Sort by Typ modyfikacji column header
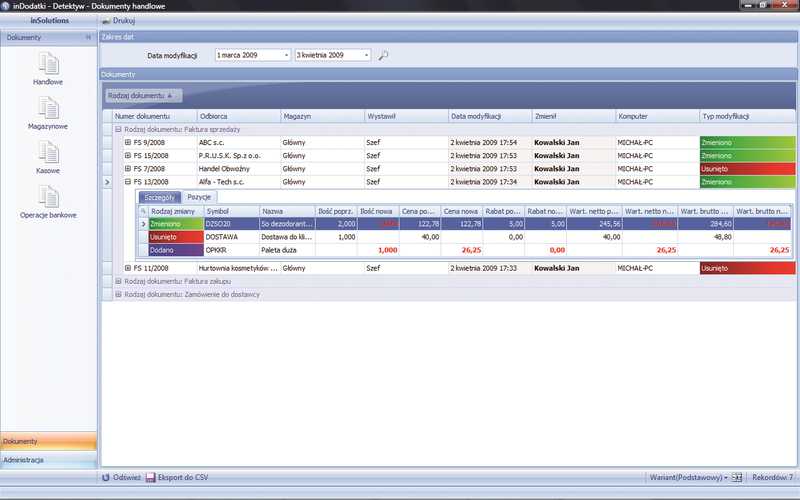Image resolution: width=800 pixels, height=500 pixels. (747, 116)
